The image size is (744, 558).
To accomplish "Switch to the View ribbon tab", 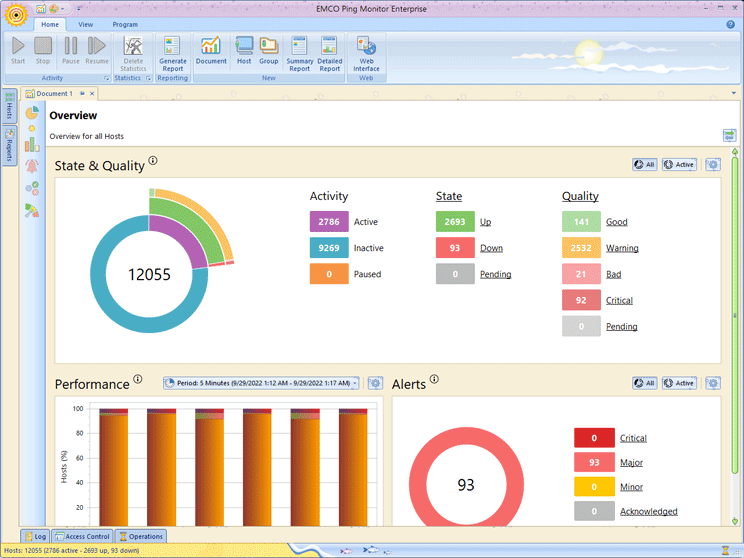I will tap(86, 24).
